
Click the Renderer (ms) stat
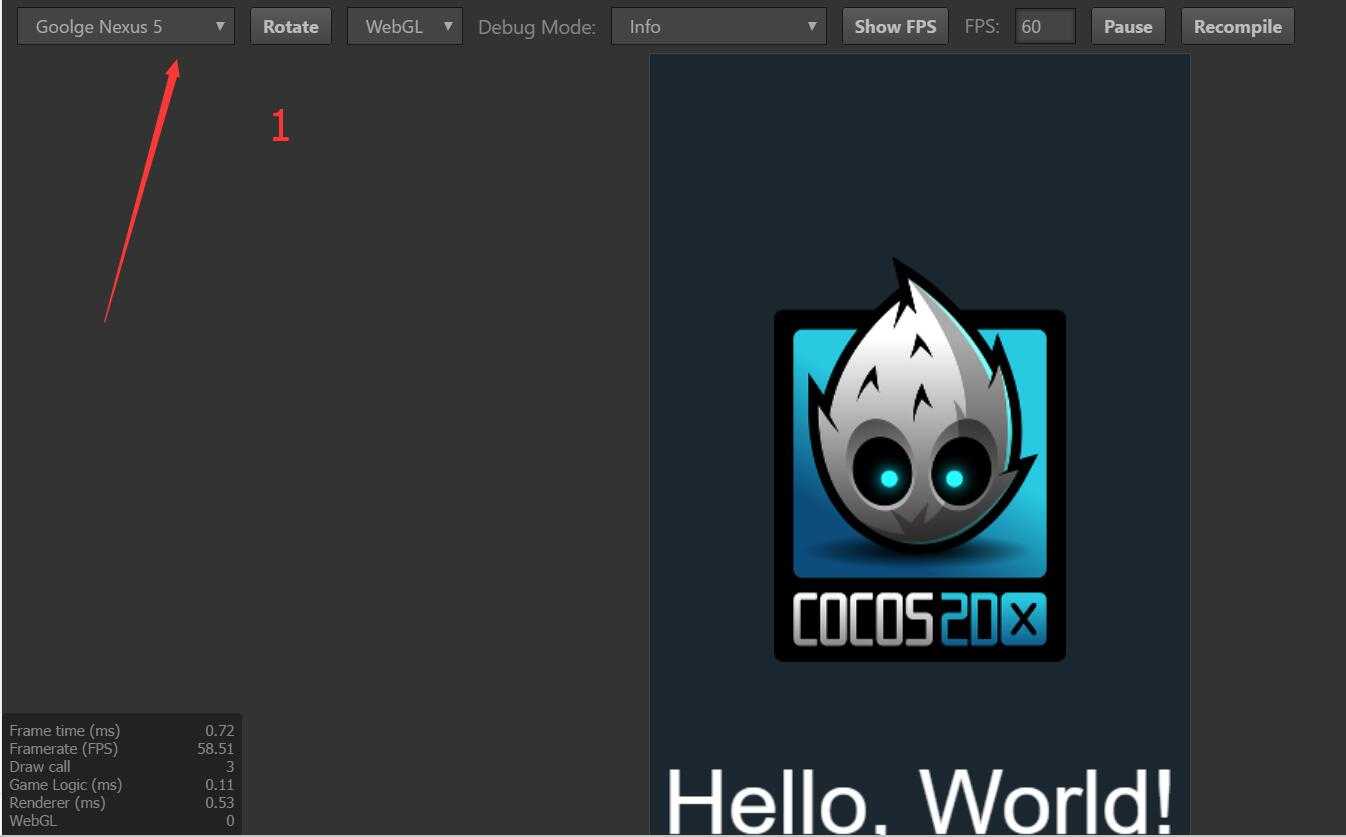[x=57, y=803]
